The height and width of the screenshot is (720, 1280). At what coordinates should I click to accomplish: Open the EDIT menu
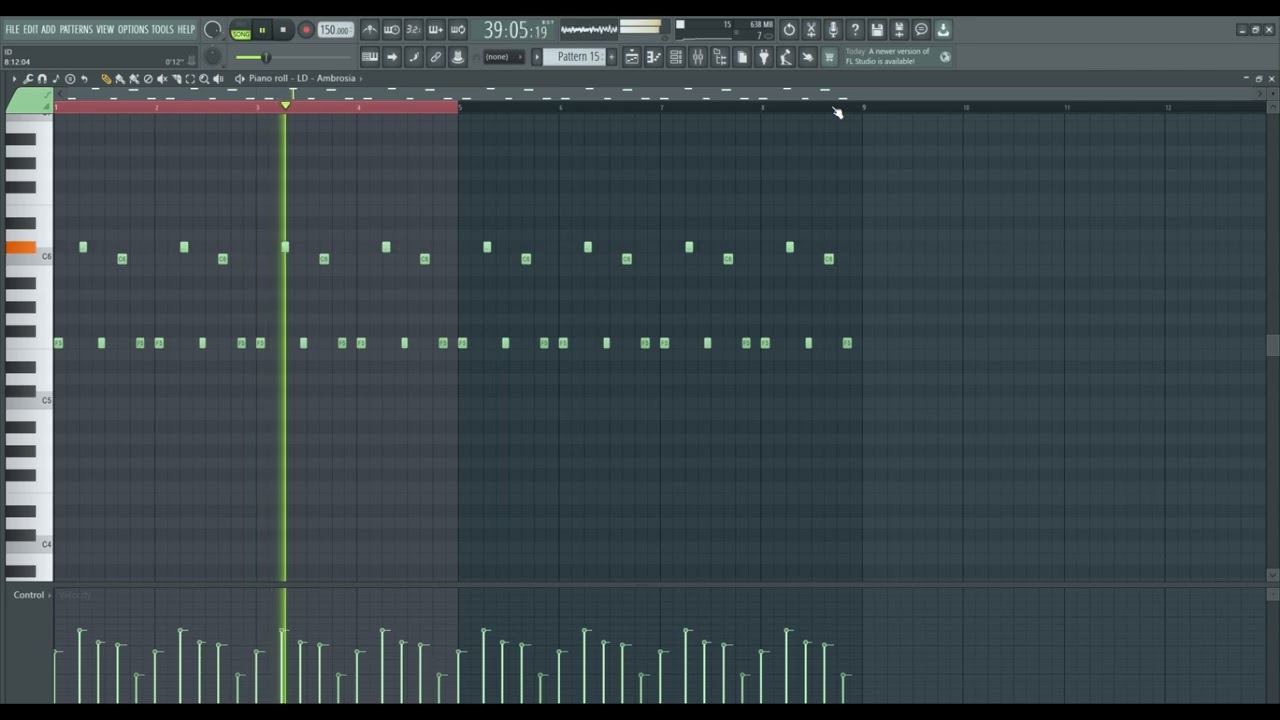coord(31,29)
